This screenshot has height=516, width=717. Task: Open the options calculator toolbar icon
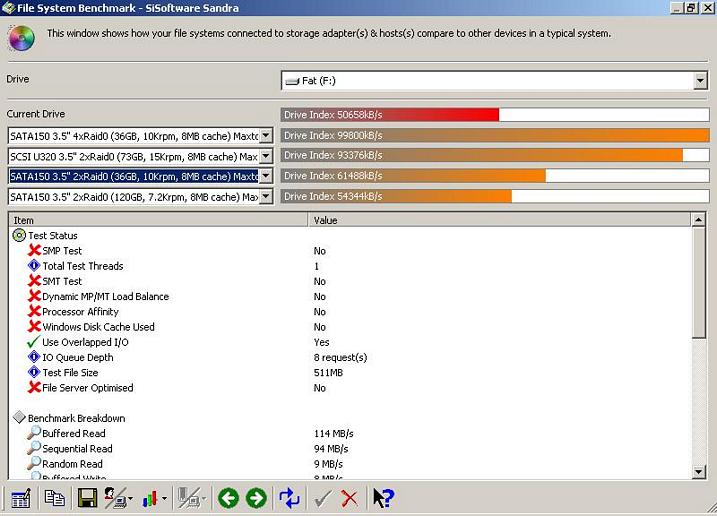pos(21,498)
